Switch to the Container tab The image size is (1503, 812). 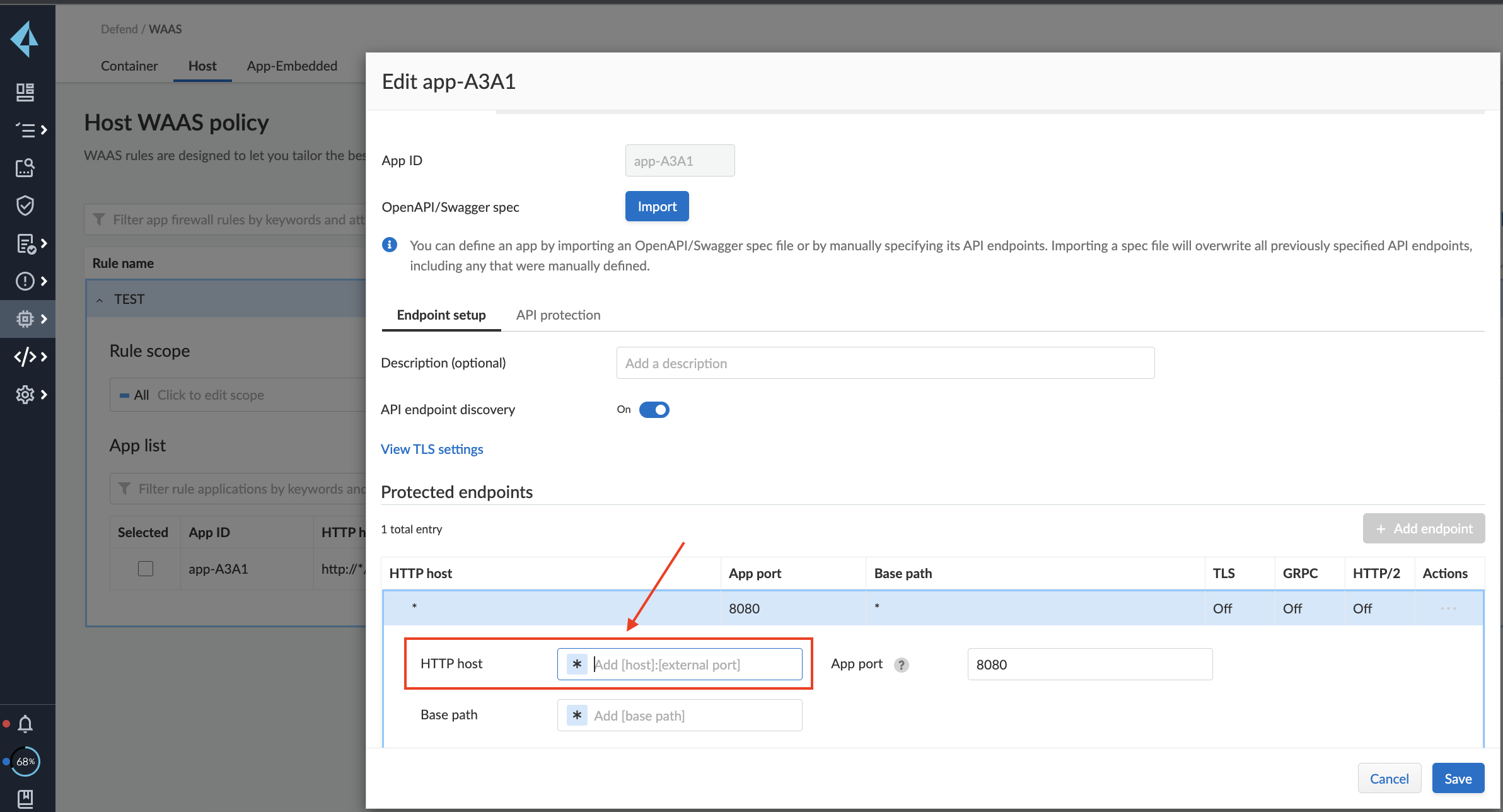[129, 66]
